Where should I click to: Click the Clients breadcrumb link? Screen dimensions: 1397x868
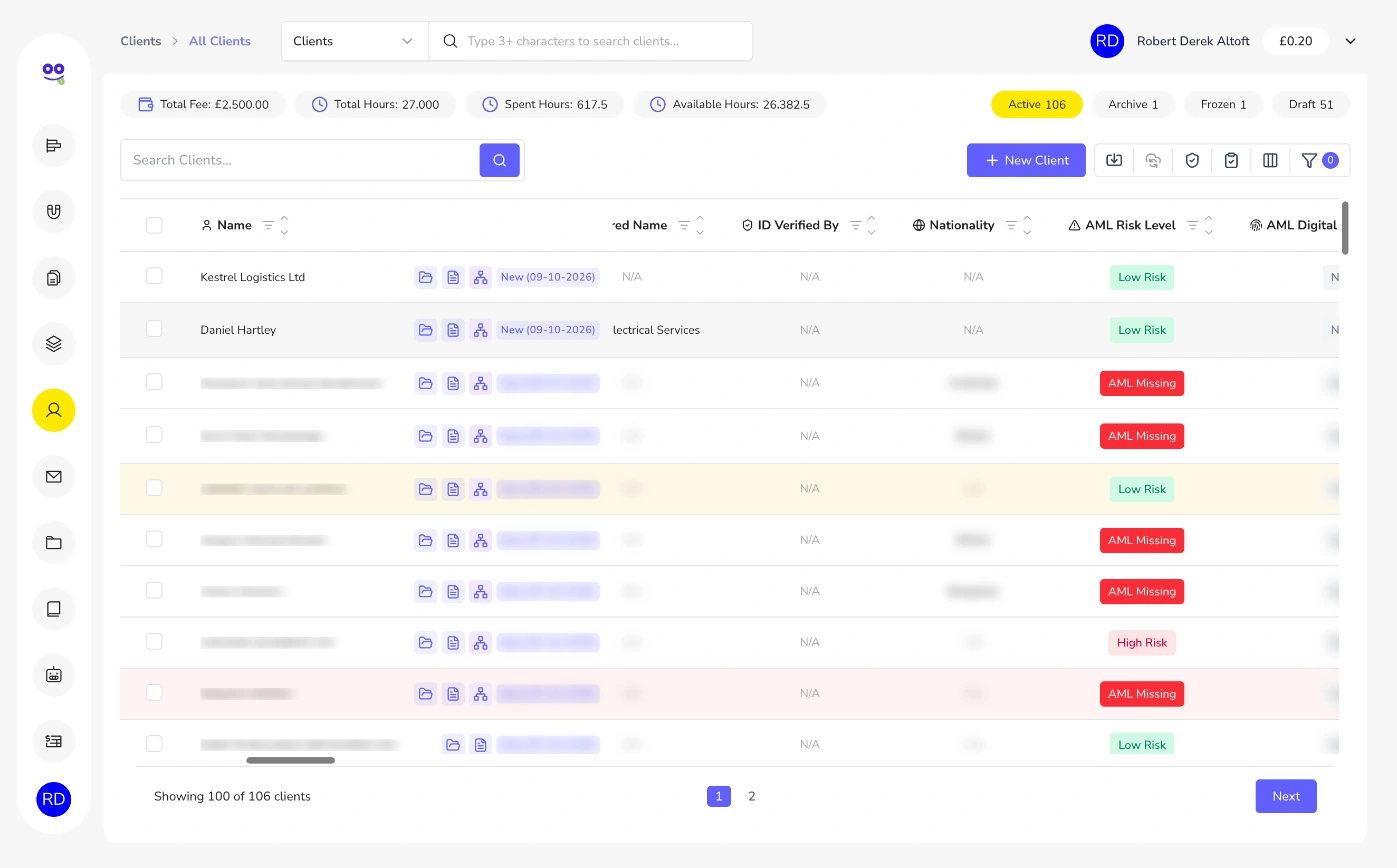point(141,41)
